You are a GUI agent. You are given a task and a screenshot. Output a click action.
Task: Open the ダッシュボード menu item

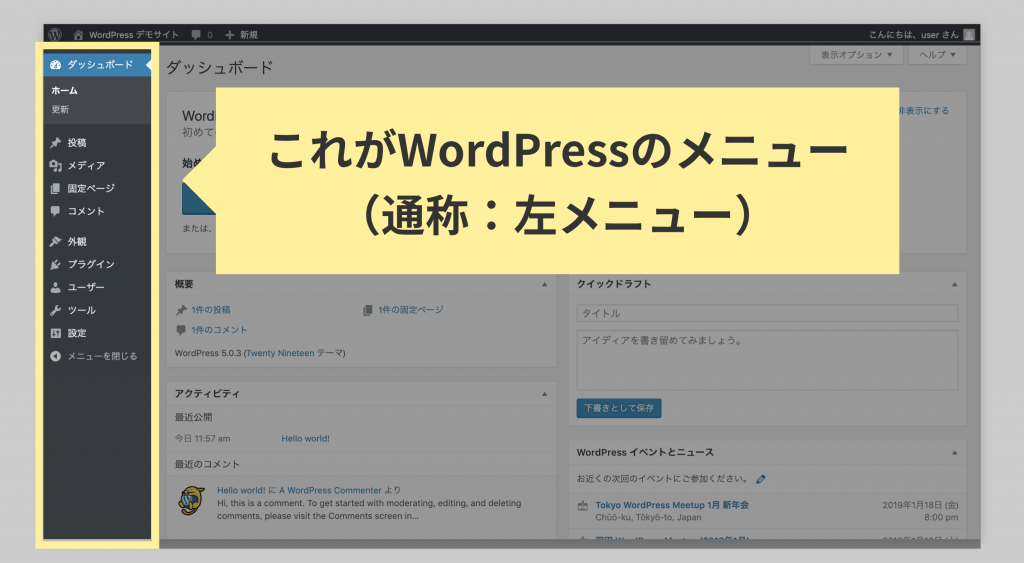97,65
